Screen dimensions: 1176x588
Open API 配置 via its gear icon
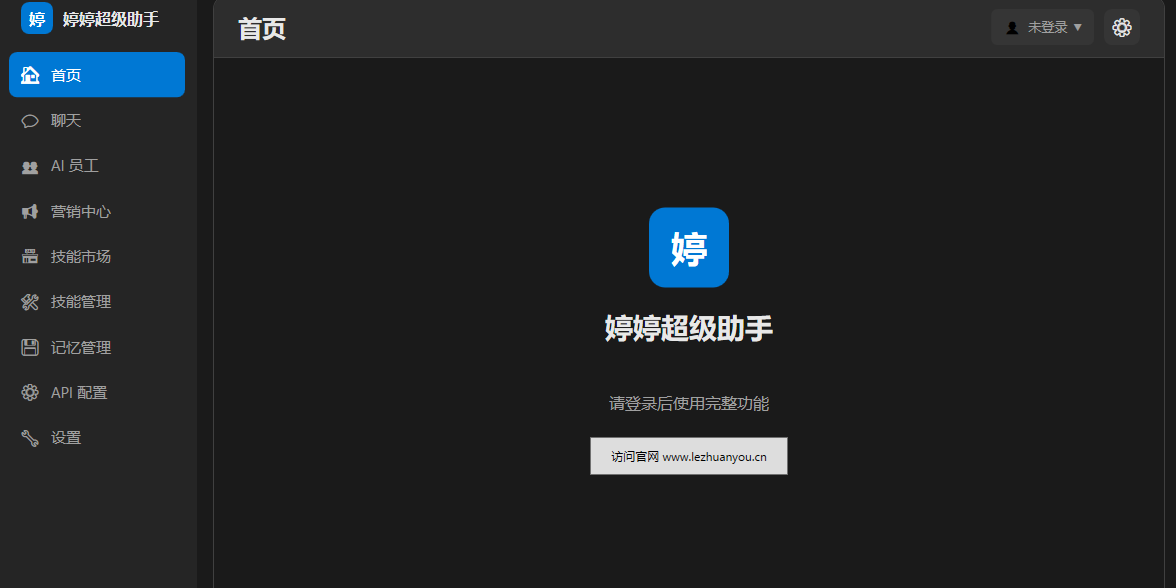[30, 392]
